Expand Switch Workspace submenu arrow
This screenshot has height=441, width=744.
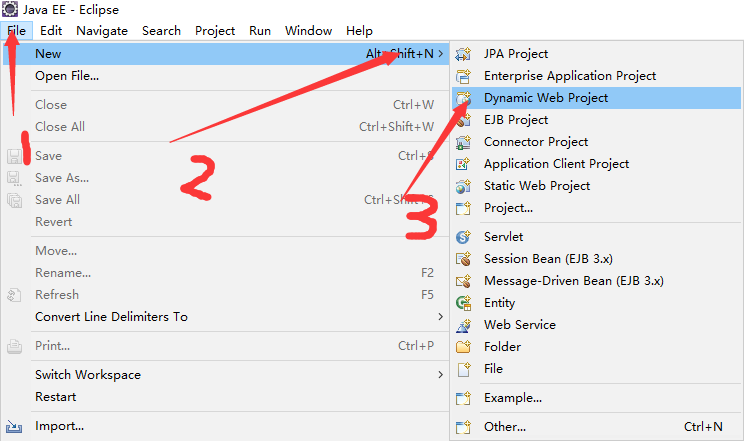(x=441, y=375)
